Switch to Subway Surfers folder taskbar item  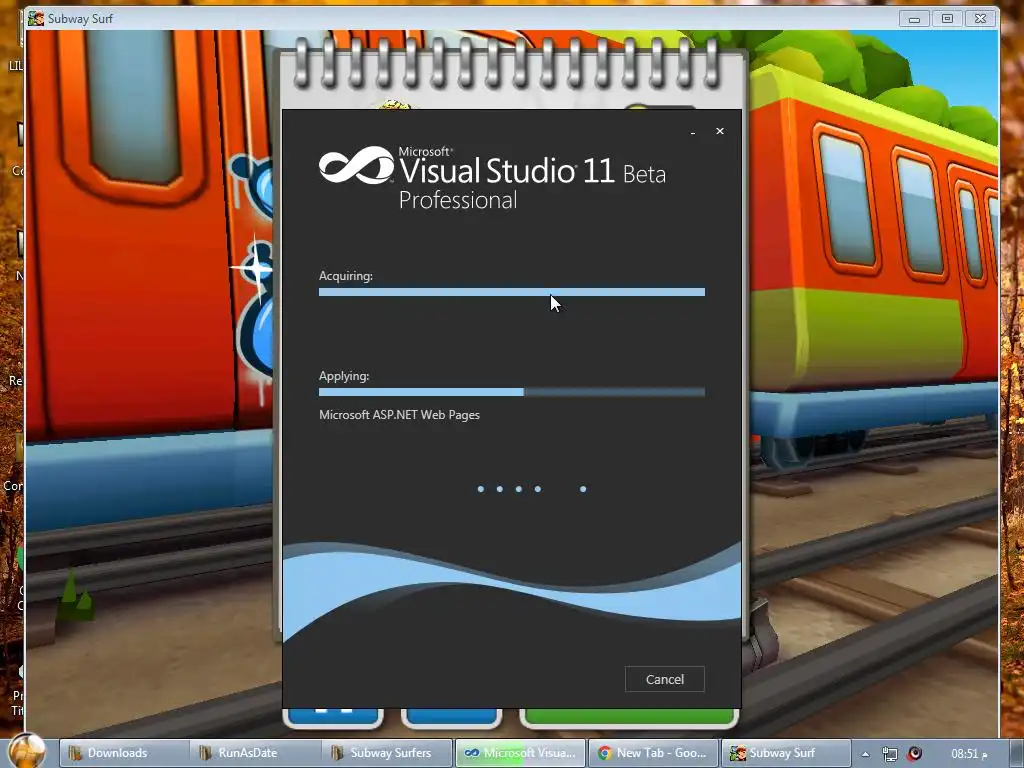pyautogui.click(x=387, y=753)
